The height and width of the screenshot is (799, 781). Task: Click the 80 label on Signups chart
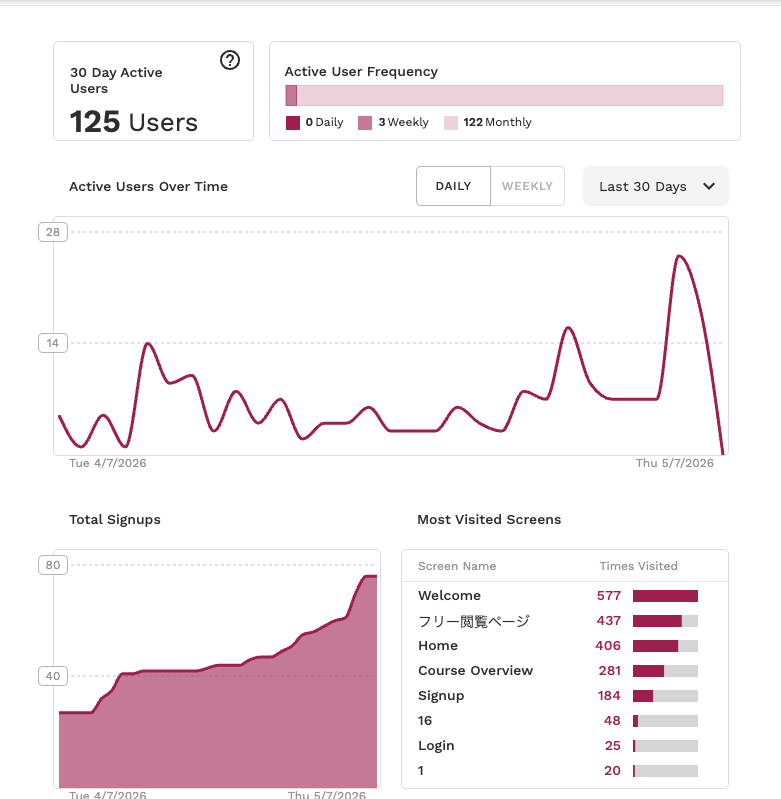pos(53,565)
